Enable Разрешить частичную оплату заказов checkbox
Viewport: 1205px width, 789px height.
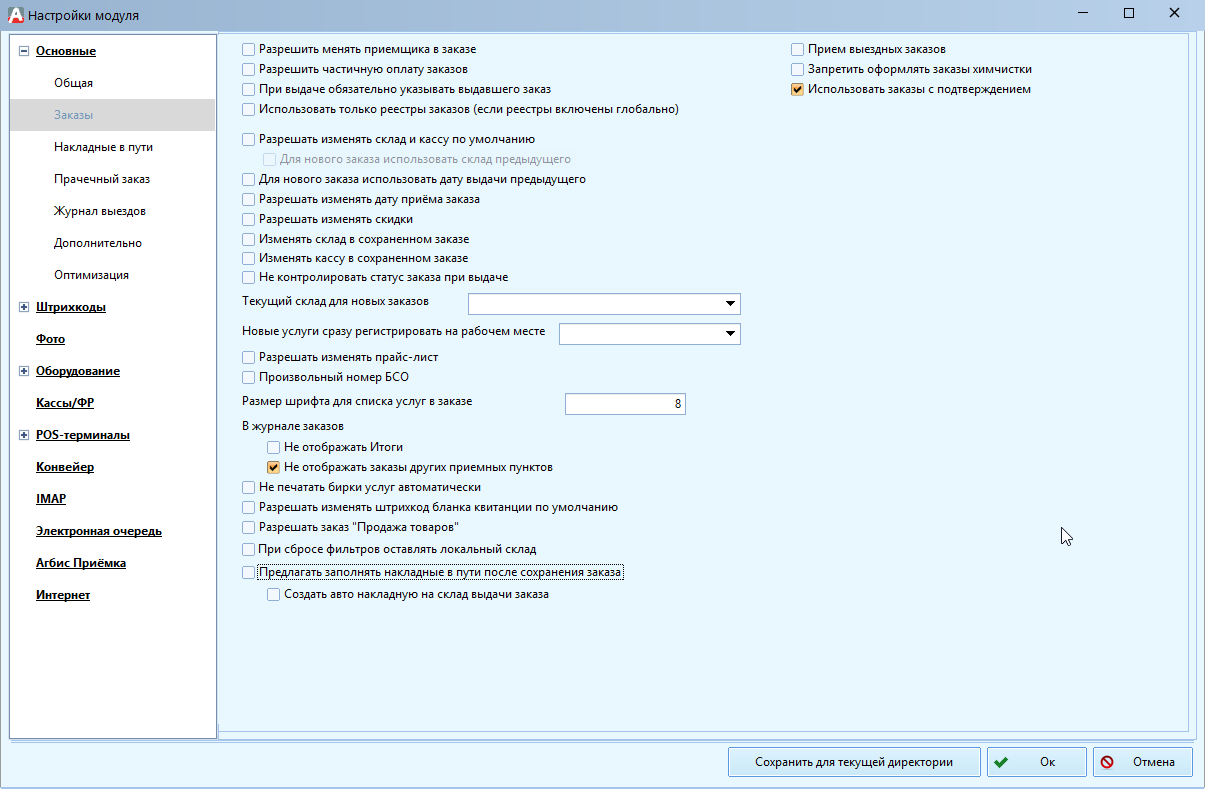point(249,69)
